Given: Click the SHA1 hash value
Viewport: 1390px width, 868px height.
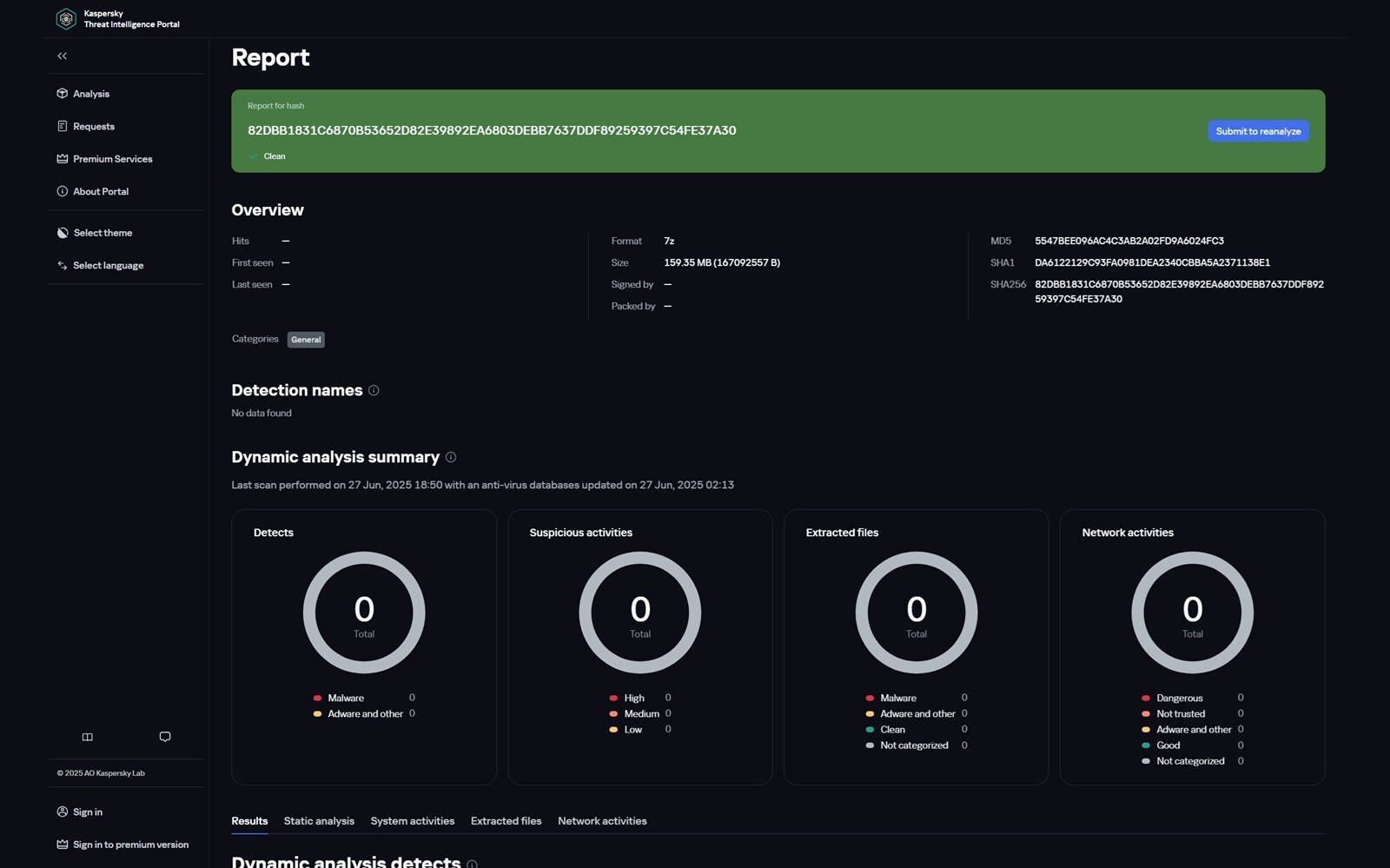Looking at the screenshot, I should tap(1152, 262).
